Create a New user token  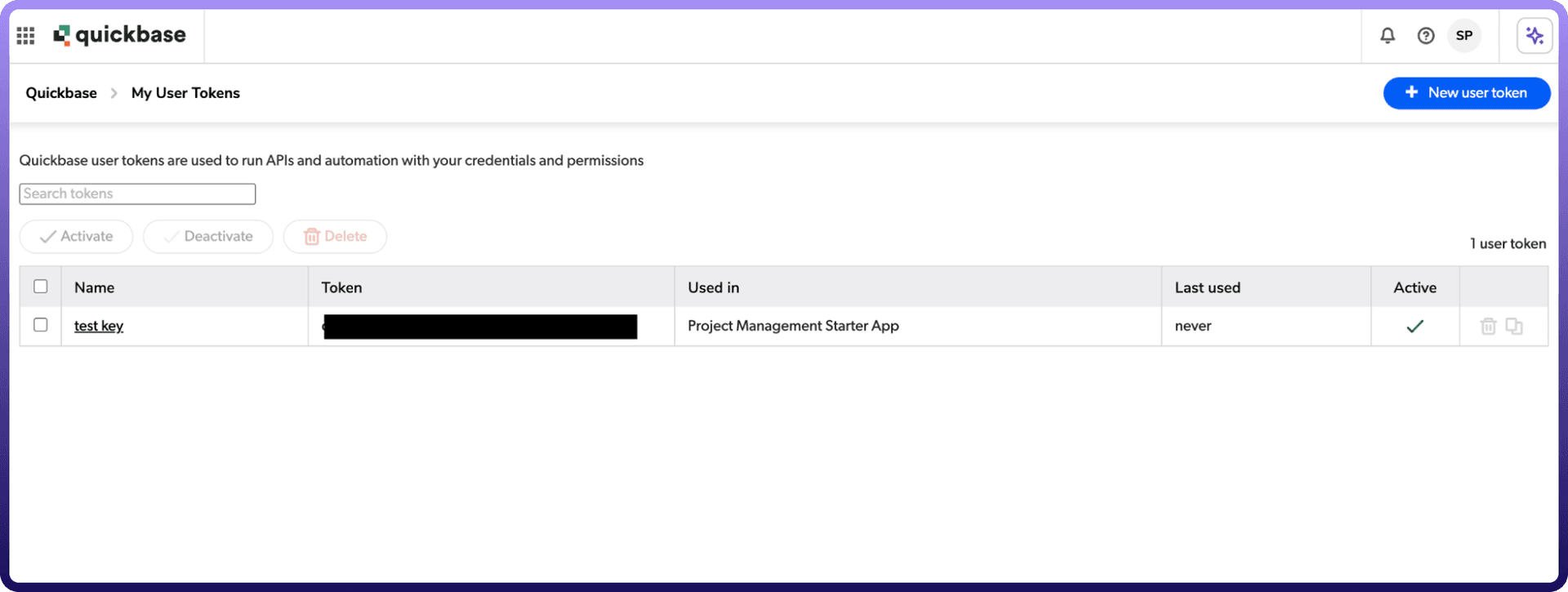tap(1467, 93)
